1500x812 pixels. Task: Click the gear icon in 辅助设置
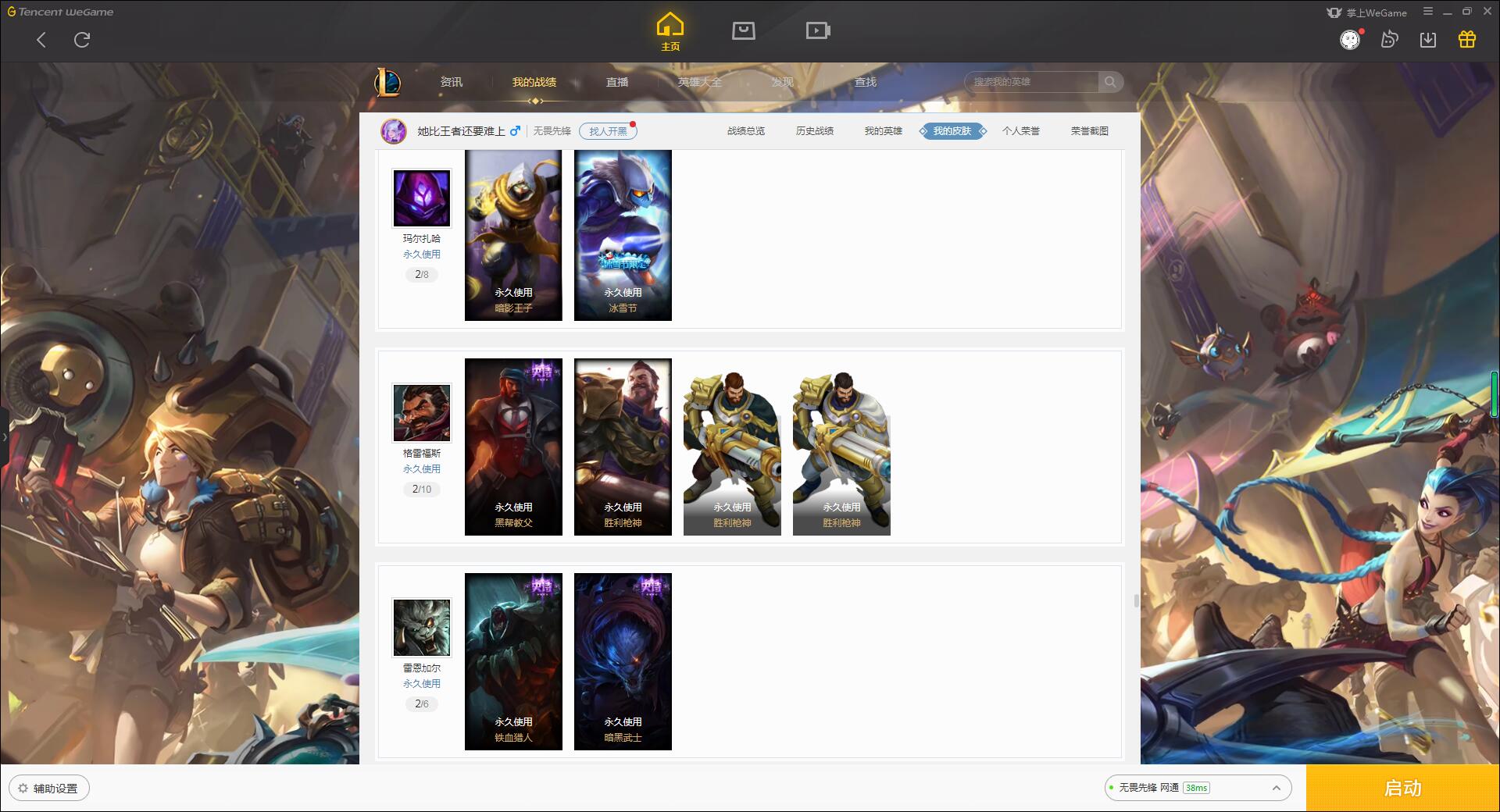coord(23,789)
